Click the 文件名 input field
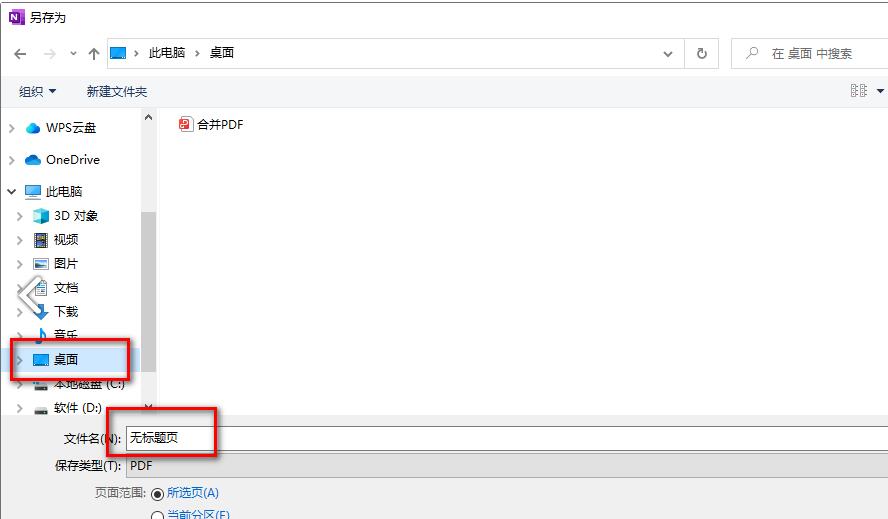 click(506, 438)
